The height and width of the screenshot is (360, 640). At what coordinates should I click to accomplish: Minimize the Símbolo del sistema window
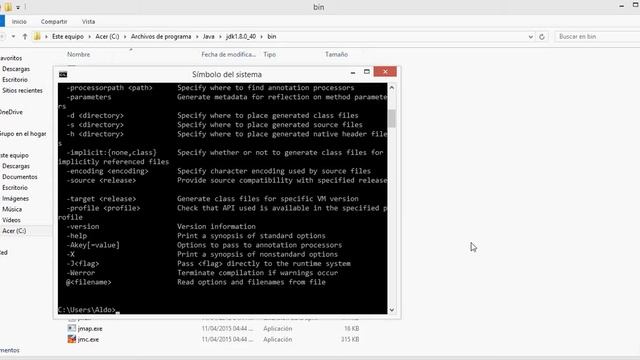(353, 72)
